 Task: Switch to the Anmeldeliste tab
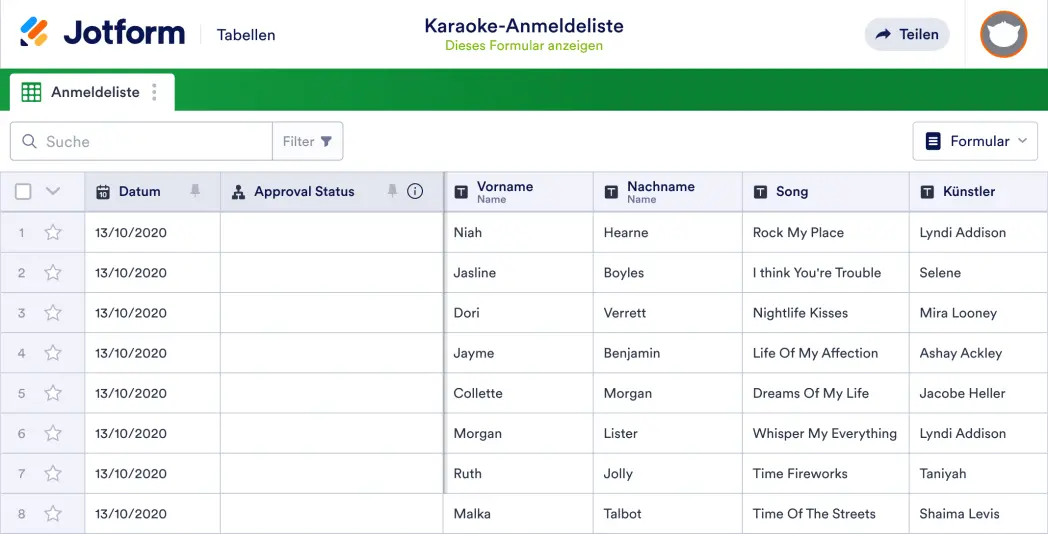84,92
